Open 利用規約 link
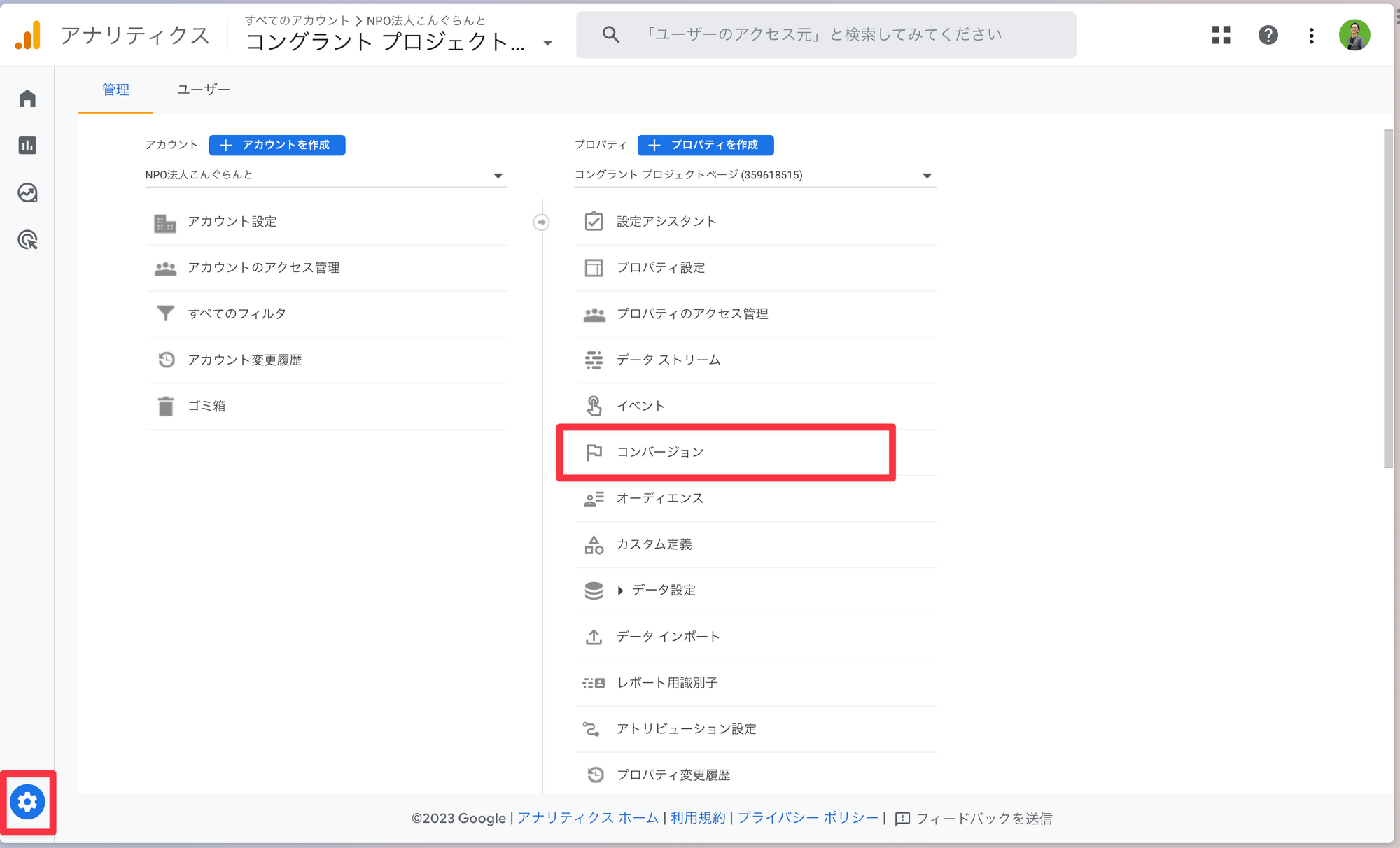 pos(698,818)
